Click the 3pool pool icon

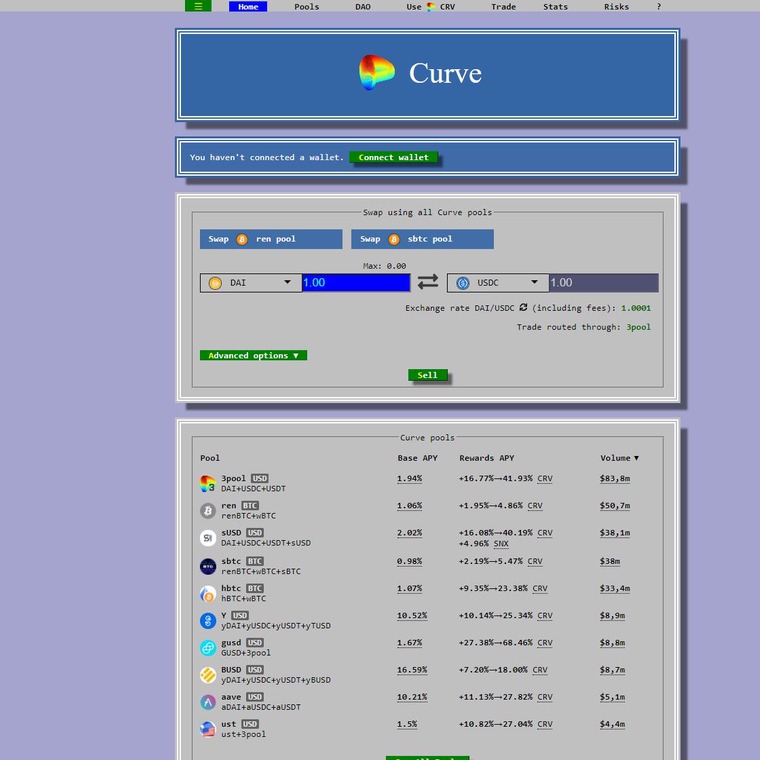(x=208, y=483)
